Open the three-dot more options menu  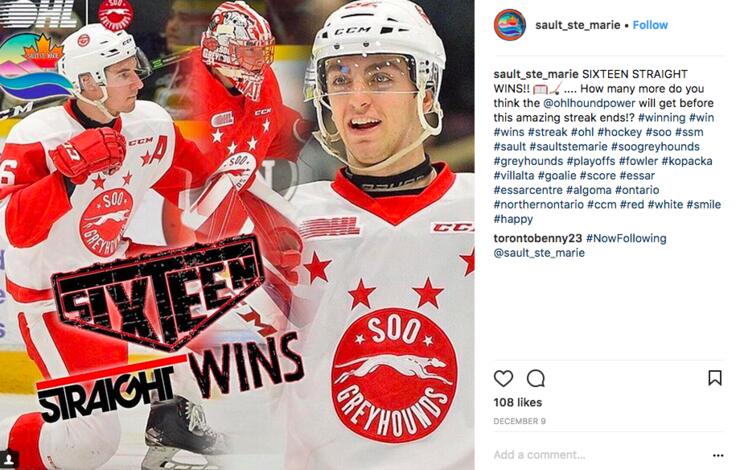coord(718,455)
